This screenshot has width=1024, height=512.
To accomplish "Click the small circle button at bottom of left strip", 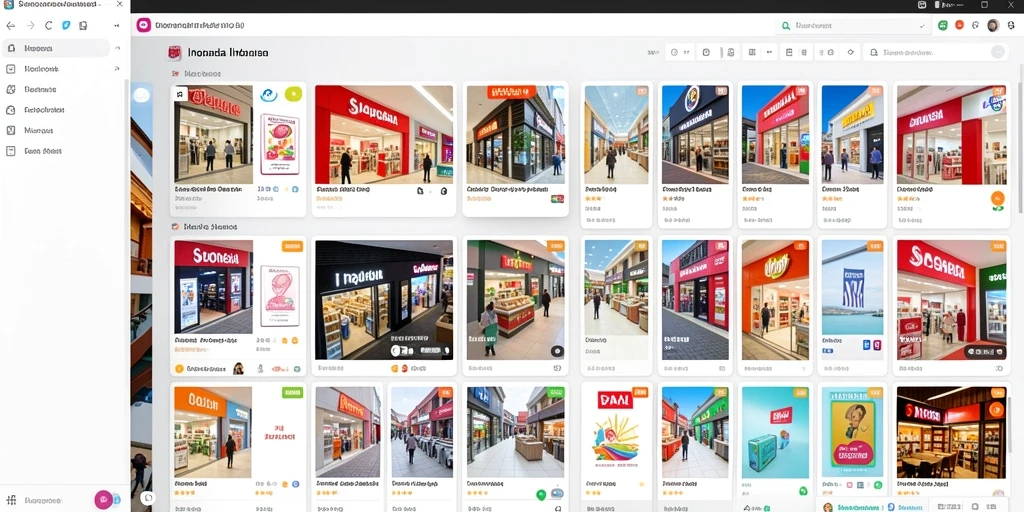I will [x=148, y=498].
